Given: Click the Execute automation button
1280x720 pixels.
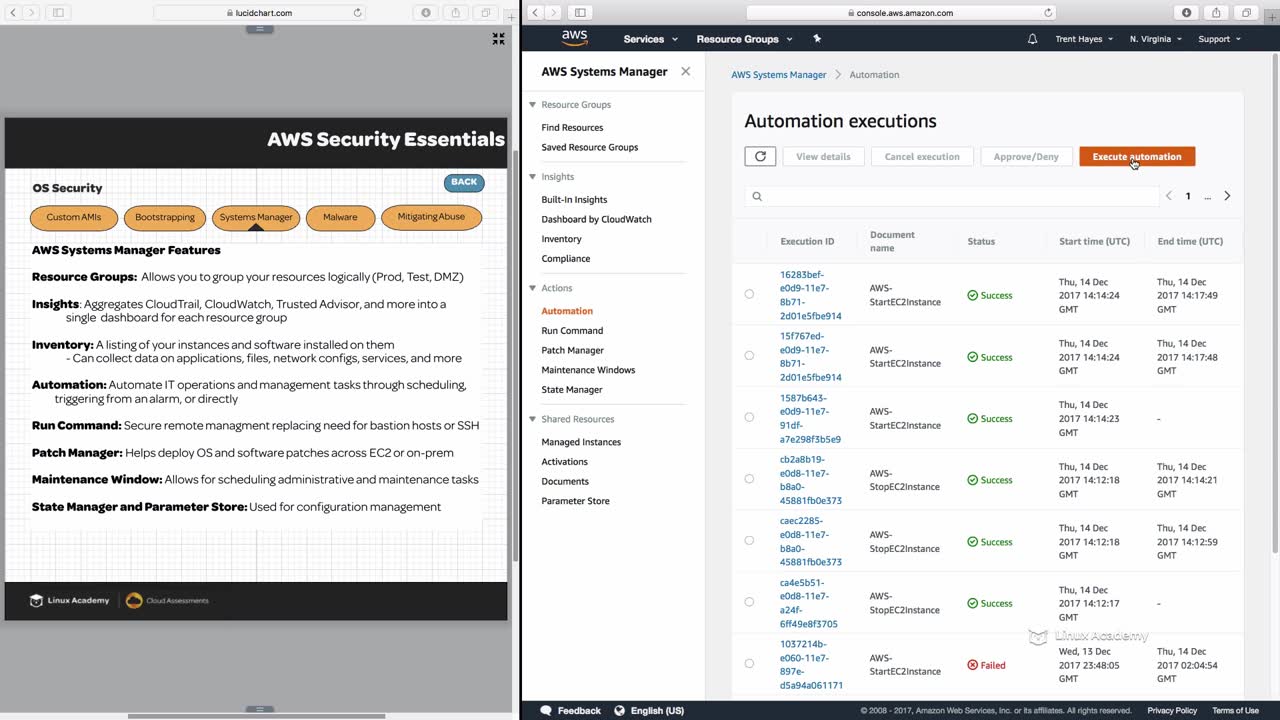Looking at the screenshot, I should tap(1136, 156).
